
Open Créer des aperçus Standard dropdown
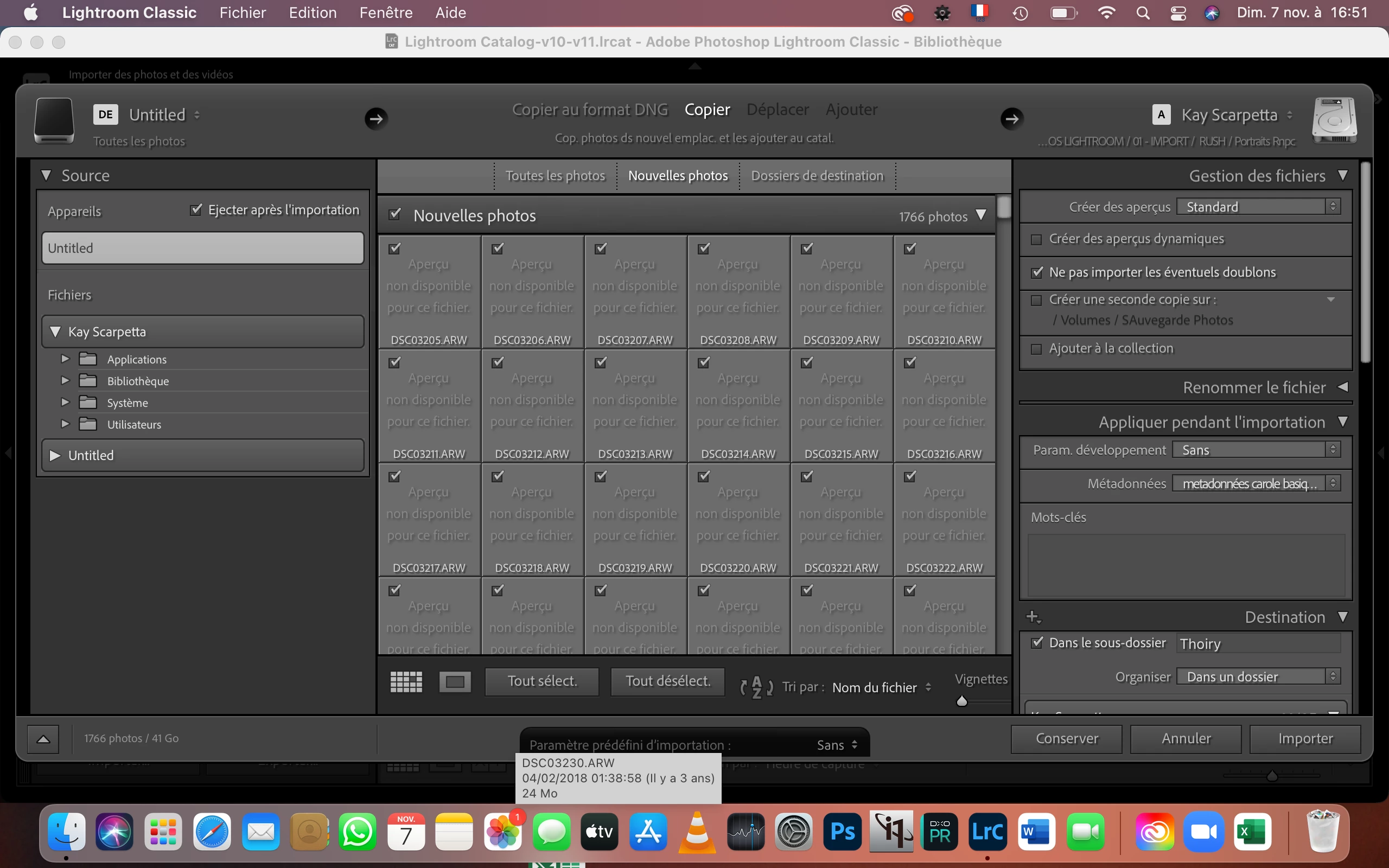(x=1258, y=207)
